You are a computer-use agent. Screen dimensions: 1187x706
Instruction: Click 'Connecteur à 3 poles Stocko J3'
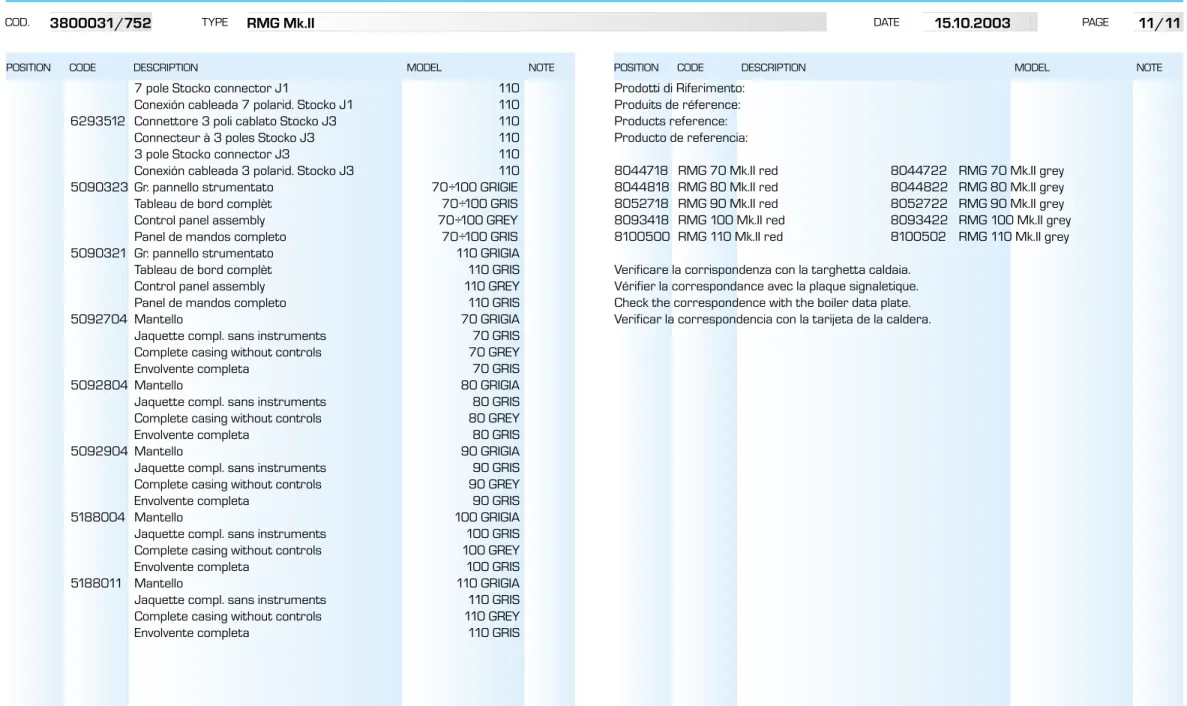click(224, 138)
